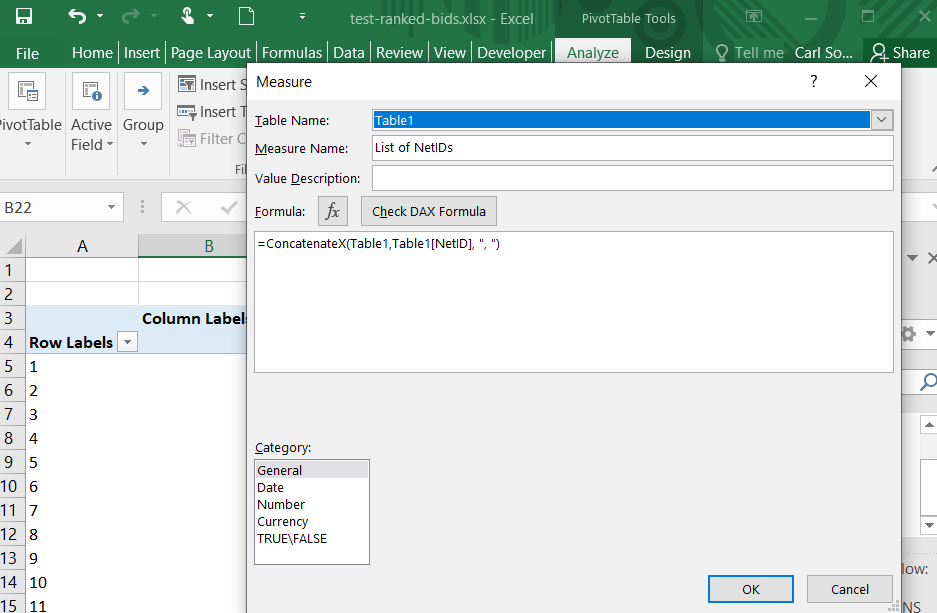
Task: Open the fx insert function button
Action: pyautogui.click(x=333, y=211)
